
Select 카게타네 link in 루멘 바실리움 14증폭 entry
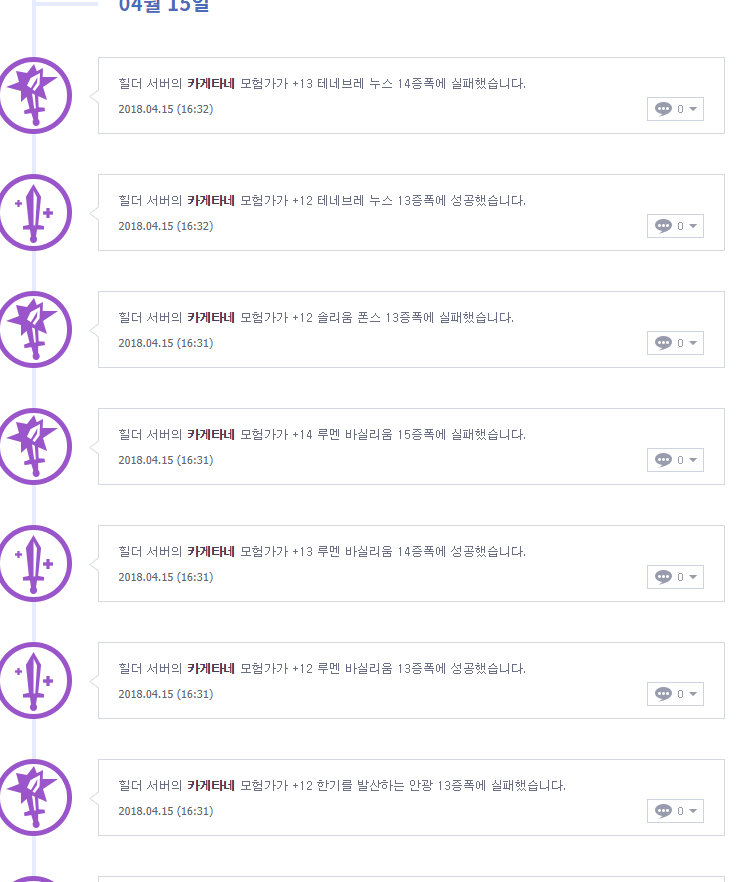coord(210,552)
